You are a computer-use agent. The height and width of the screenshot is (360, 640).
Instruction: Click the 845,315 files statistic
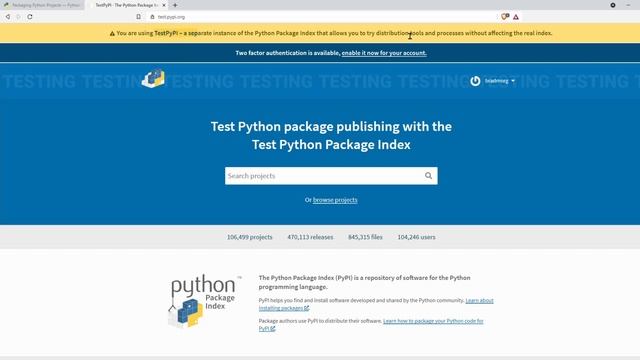point(365,237)
